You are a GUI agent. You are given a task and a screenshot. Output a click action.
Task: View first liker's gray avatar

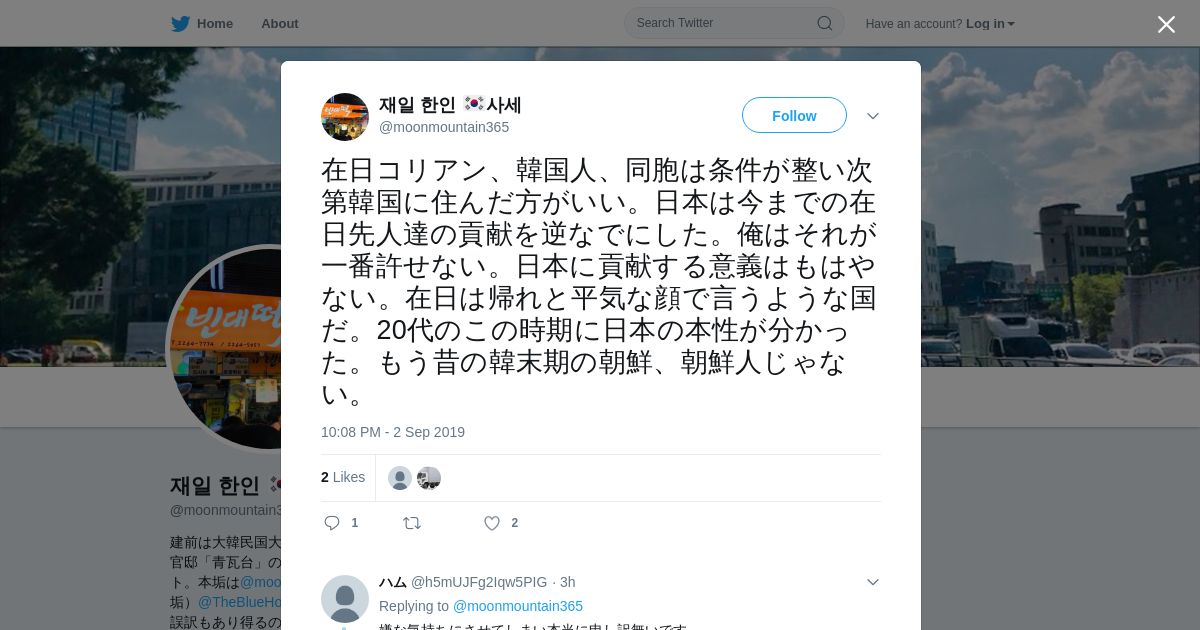tap(400, 478)
